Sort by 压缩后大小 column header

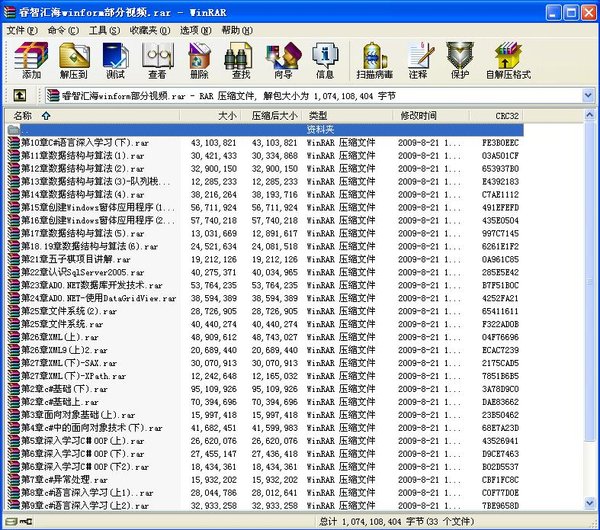point(271,116)
